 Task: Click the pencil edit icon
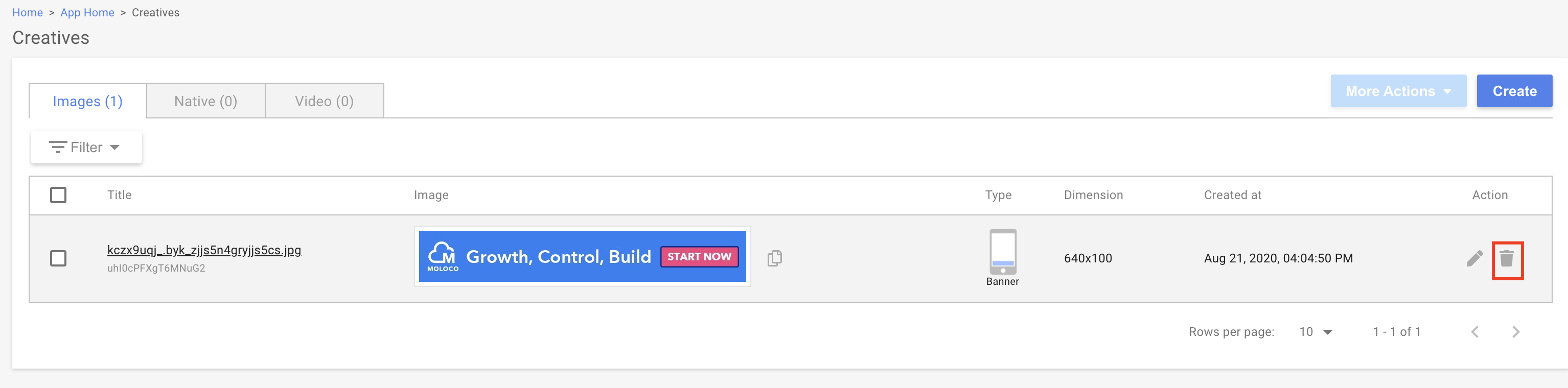[x=1474, y=259]
